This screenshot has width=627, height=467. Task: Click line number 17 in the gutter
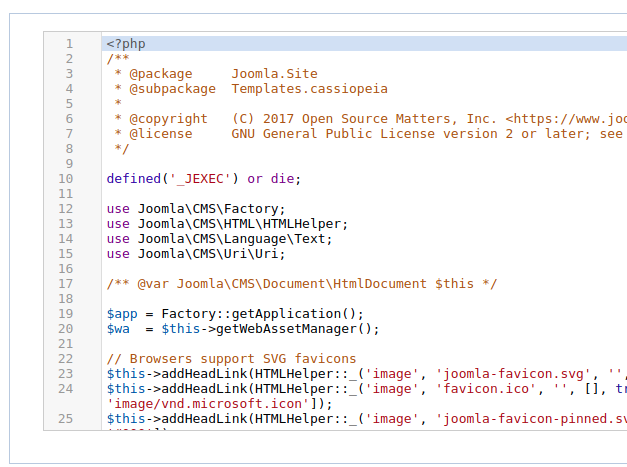pos(66,284)
